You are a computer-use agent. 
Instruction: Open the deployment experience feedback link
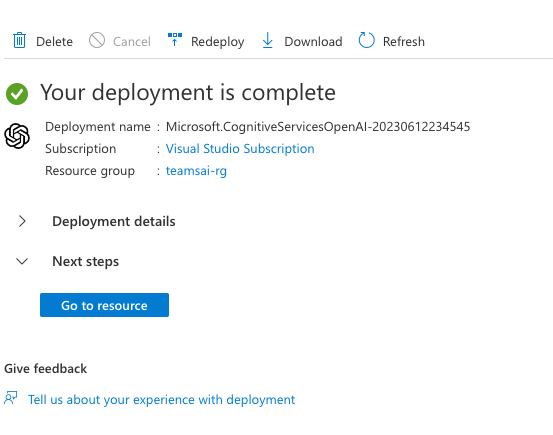coord(161,400)
